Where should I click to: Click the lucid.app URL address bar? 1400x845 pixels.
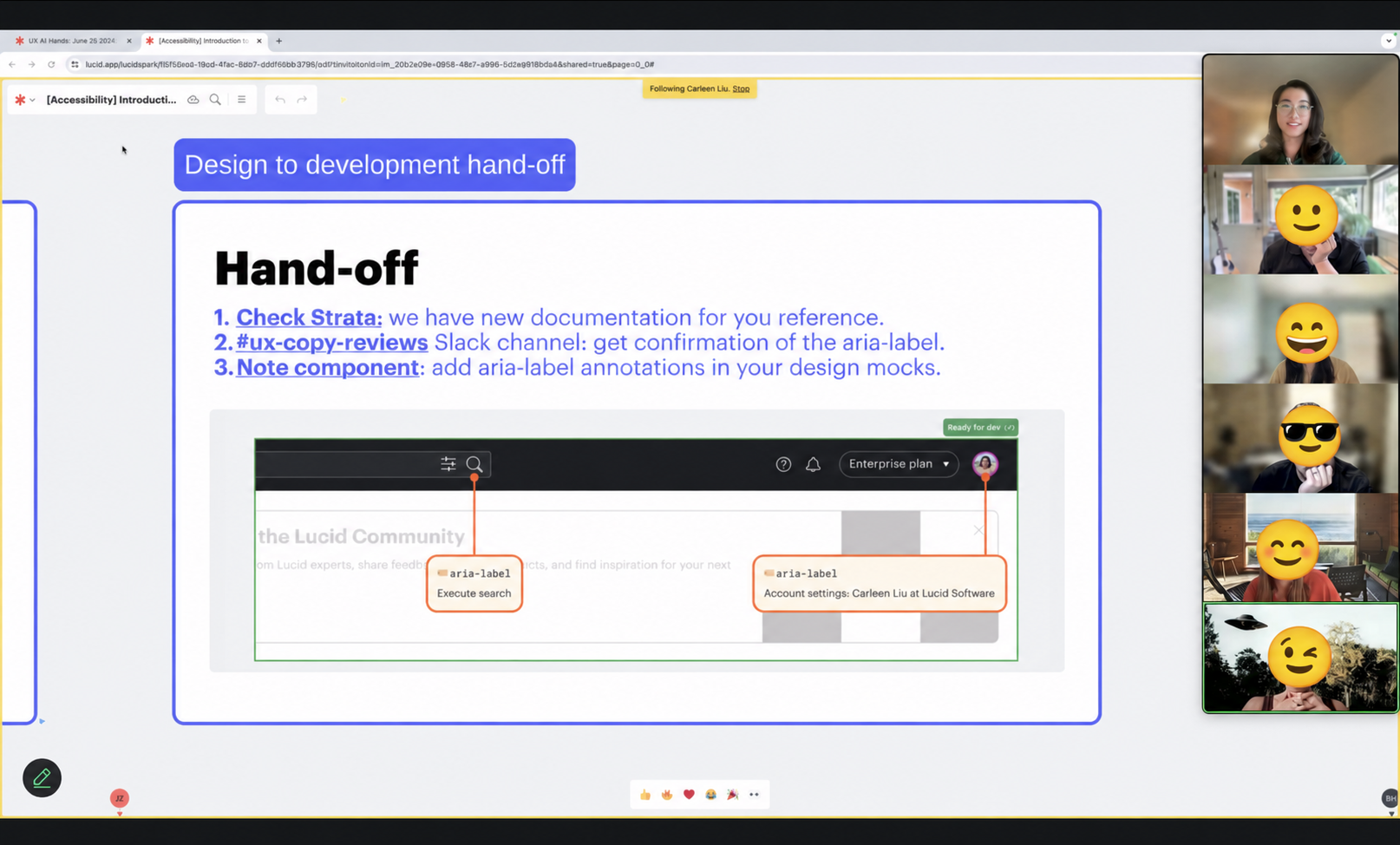point(370,64)
